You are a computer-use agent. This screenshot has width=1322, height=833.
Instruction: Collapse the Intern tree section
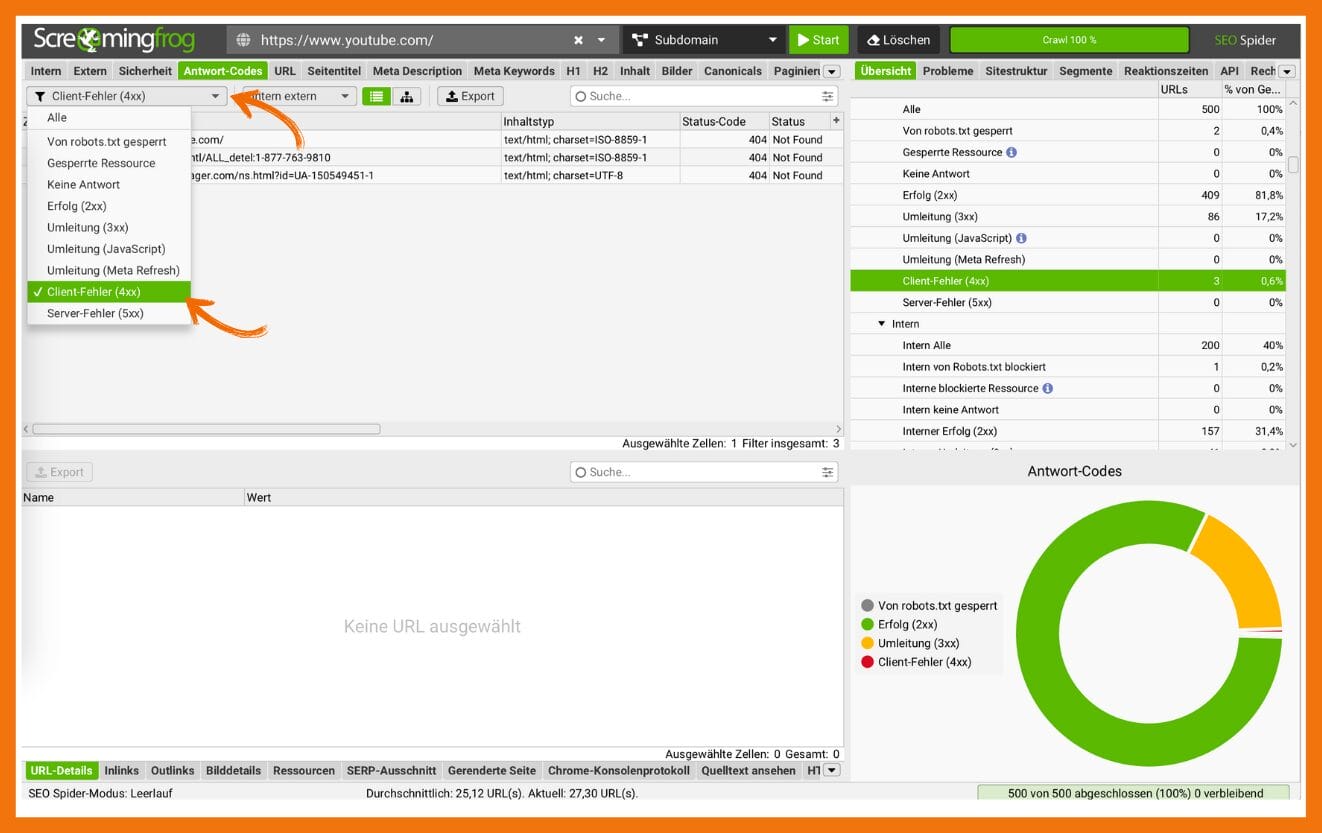[881, 324]
